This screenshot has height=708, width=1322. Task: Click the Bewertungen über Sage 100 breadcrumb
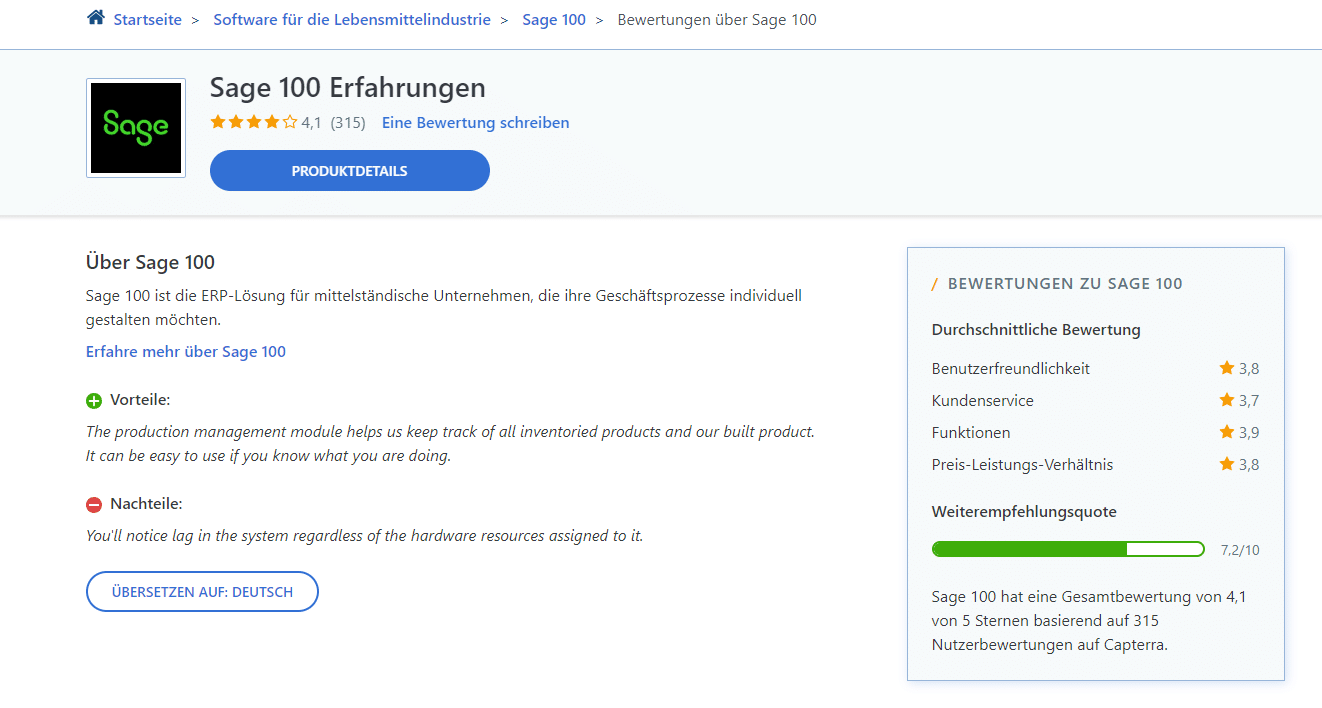[x=717, y=20]
